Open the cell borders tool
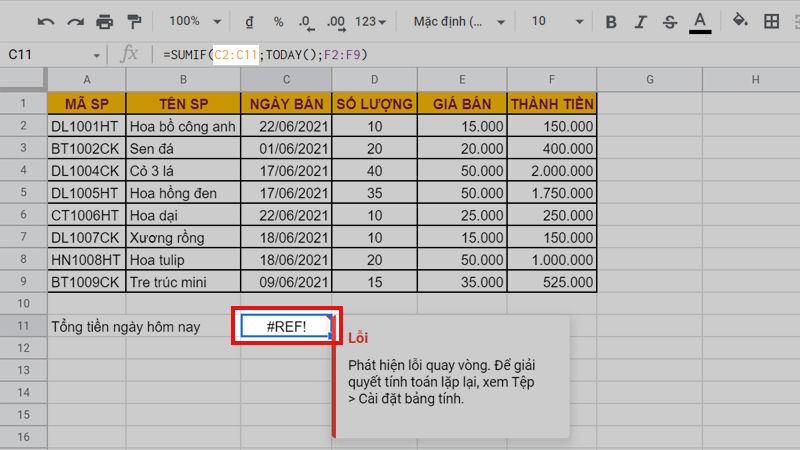Screen dimensions: 800x450 coord(771,21)
